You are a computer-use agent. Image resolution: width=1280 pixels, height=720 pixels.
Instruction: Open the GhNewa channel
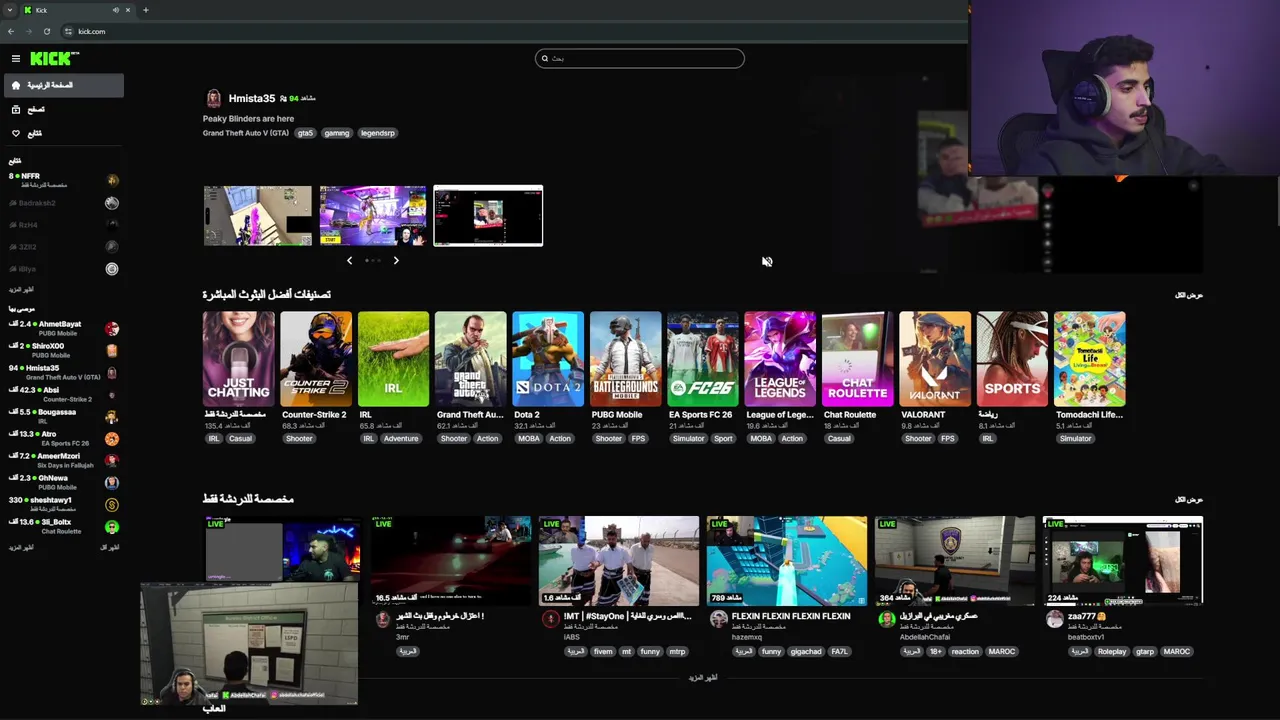coord(64,482)
